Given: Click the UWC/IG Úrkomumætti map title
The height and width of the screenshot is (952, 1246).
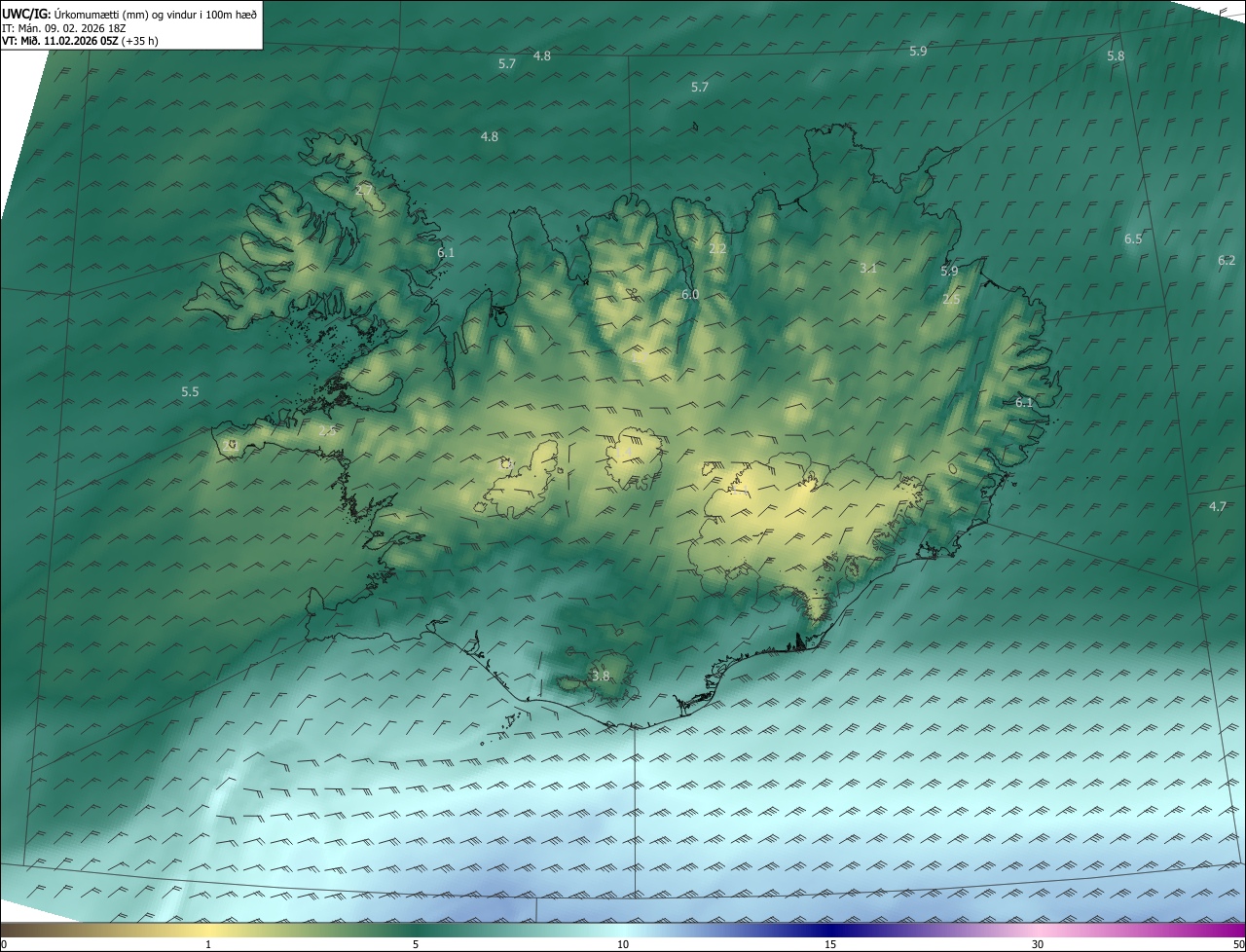Looking at the screenshot, I should [x=129, y=14].
